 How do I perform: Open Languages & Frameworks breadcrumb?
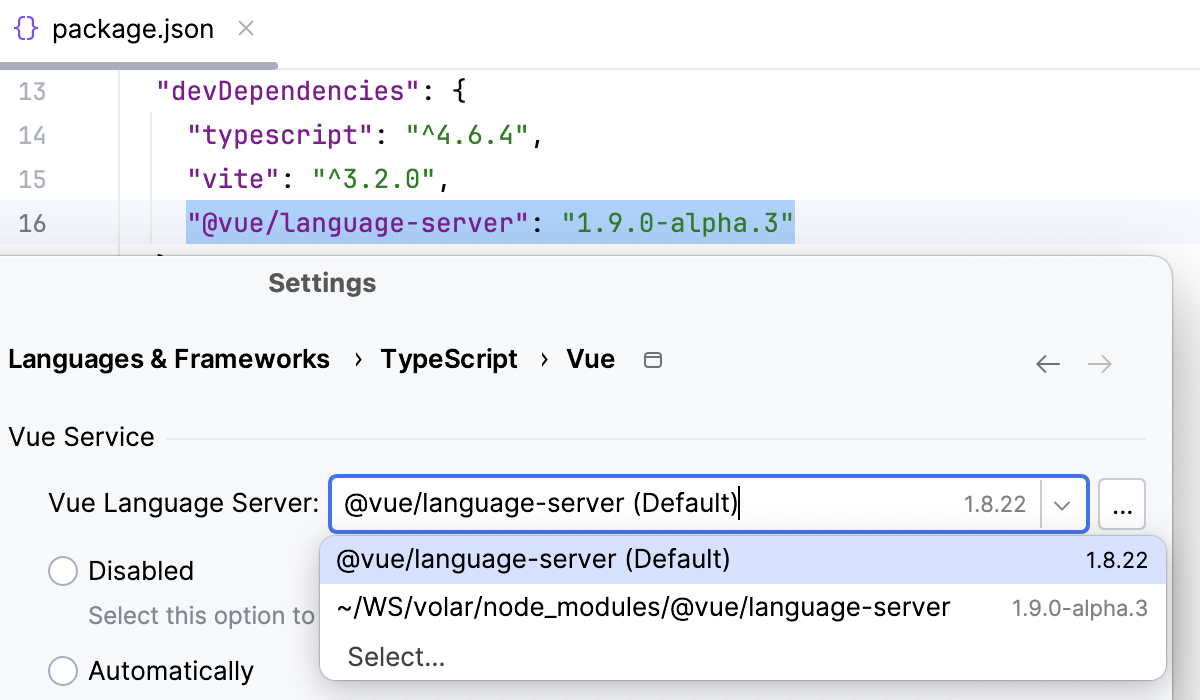click(x=169, y=359)
